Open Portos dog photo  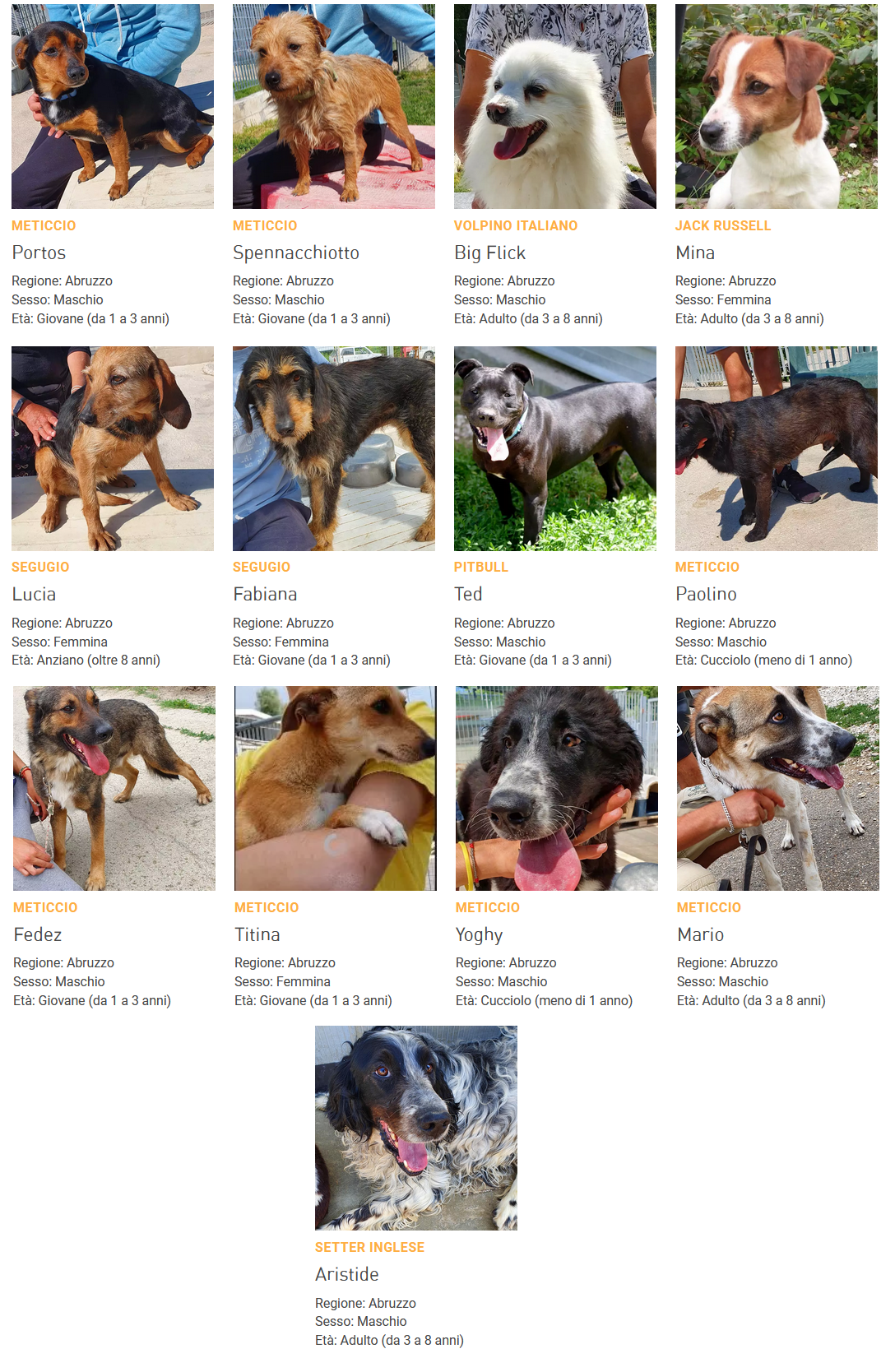113,106
